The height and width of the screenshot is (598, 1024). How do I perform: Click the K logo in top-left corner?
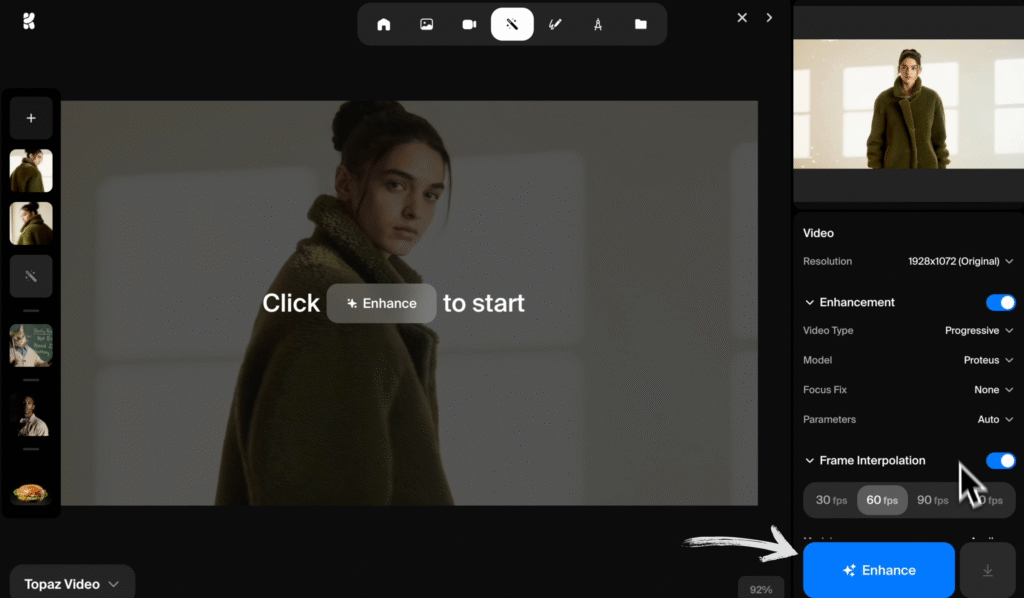coord(28,20)
